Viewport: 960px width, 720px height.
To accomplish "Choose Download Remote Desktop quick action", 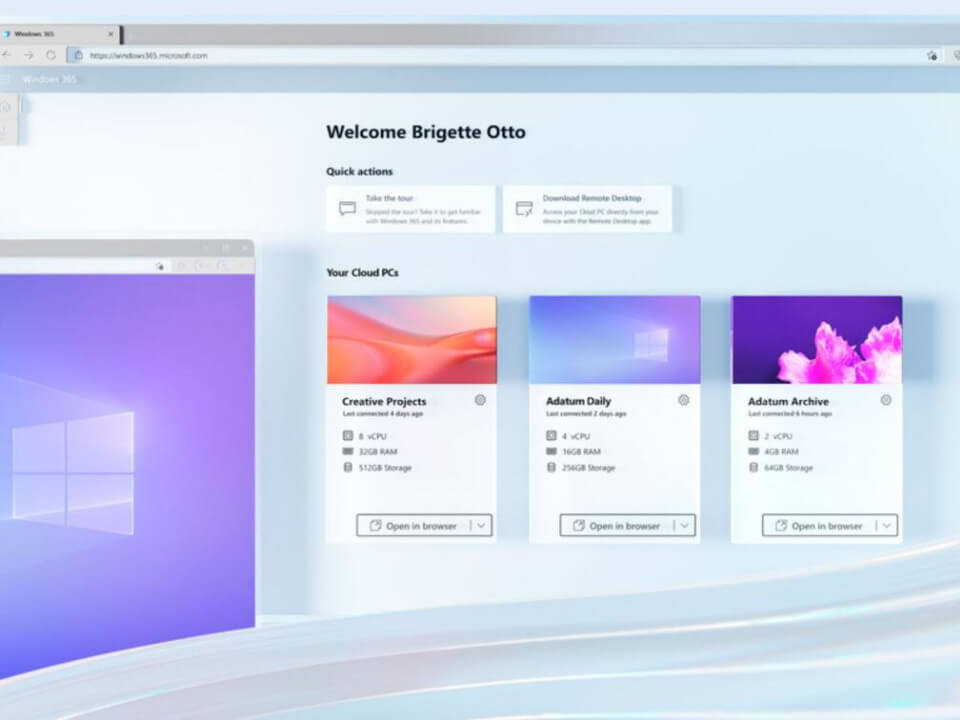I will (587, 209).
